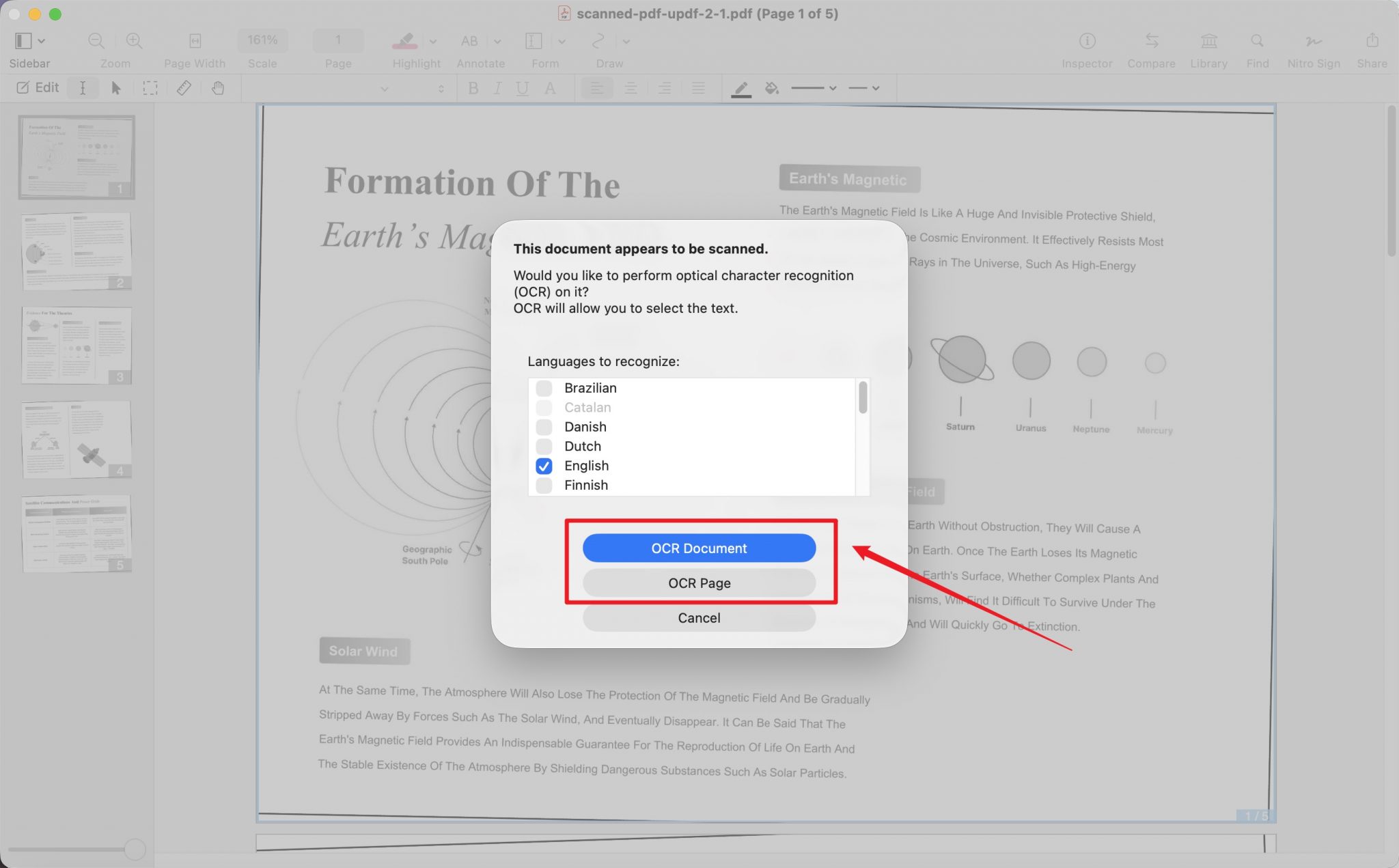Check the Dutch language checkbox

click(x=544, y=447)
